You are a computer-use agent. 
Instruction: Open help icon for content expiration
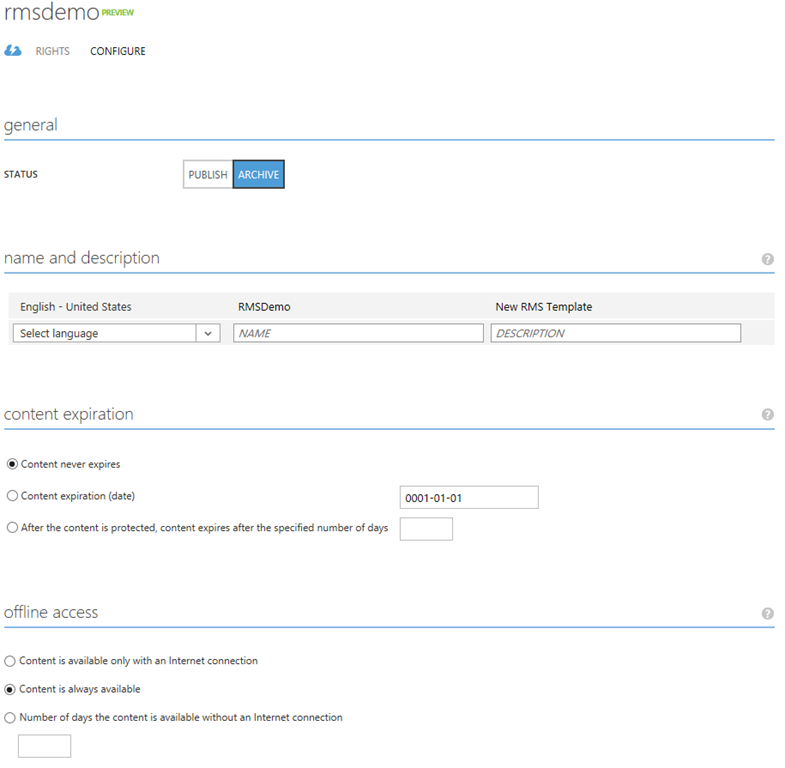click(767, 415)
